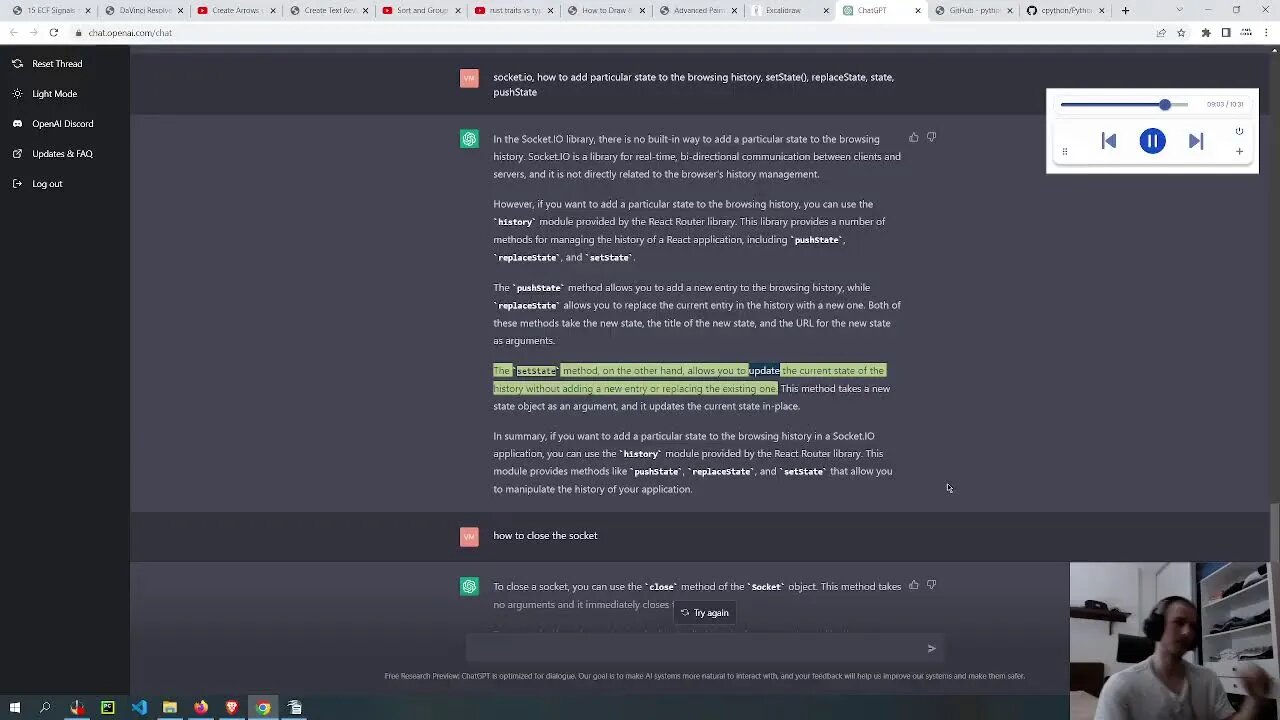Click Log out in the sidebar

tap(47, 184)
